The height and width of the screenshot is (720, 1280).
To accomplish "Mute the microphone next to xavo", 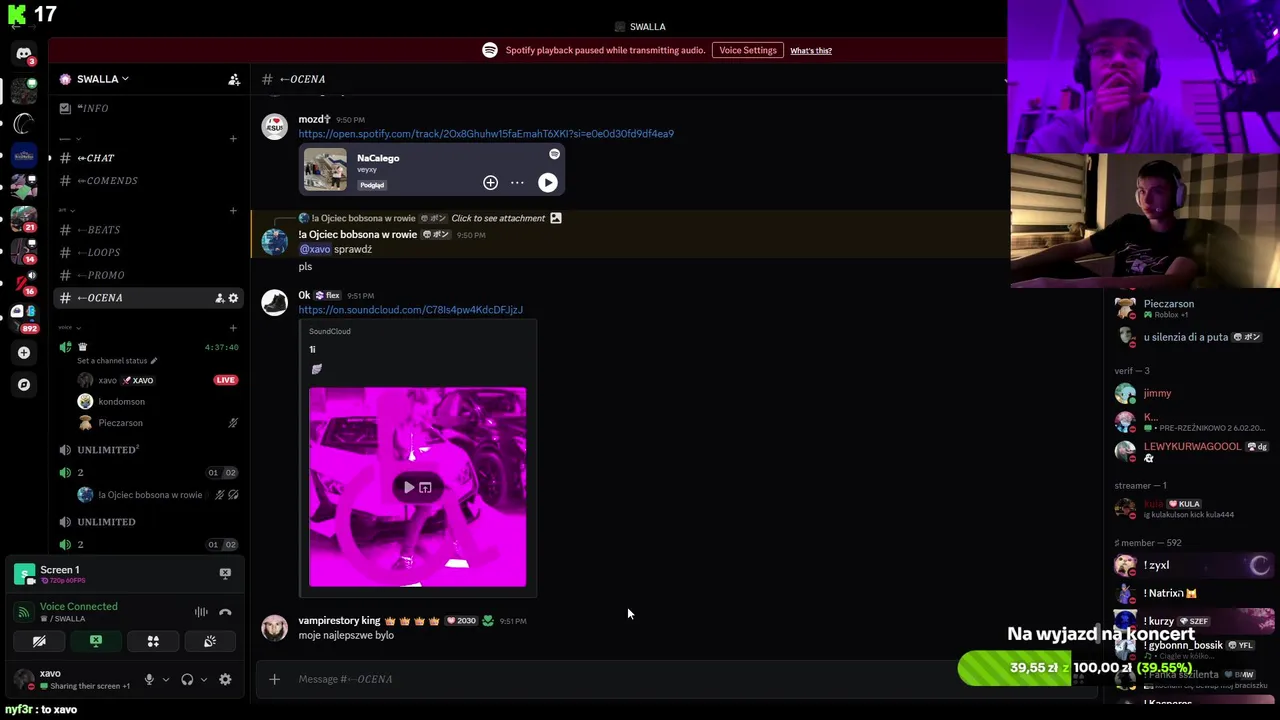I will [149, 679].
